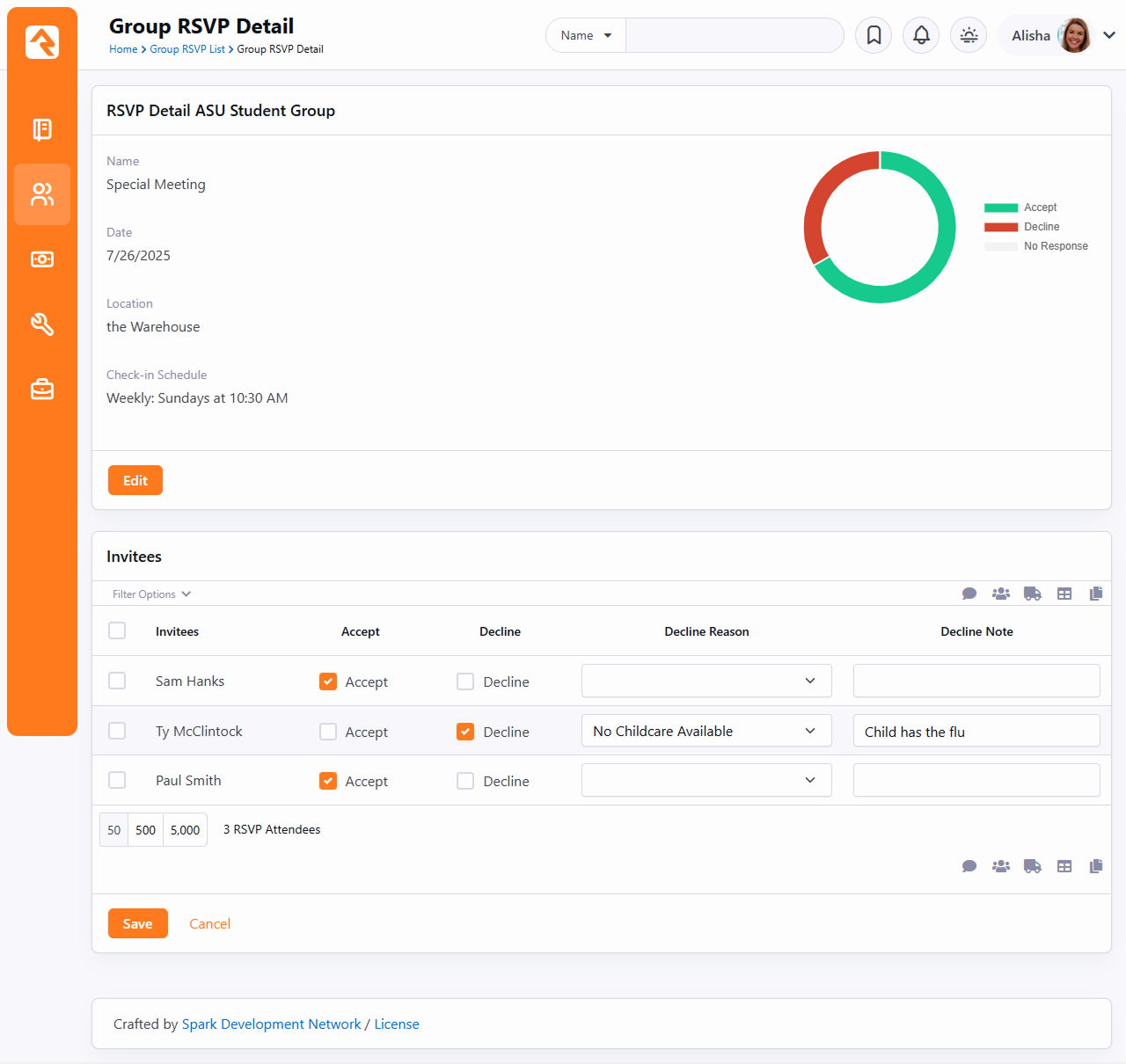
Task: Select the wrench Tools sidebar icon
Action: coord(42,324)
